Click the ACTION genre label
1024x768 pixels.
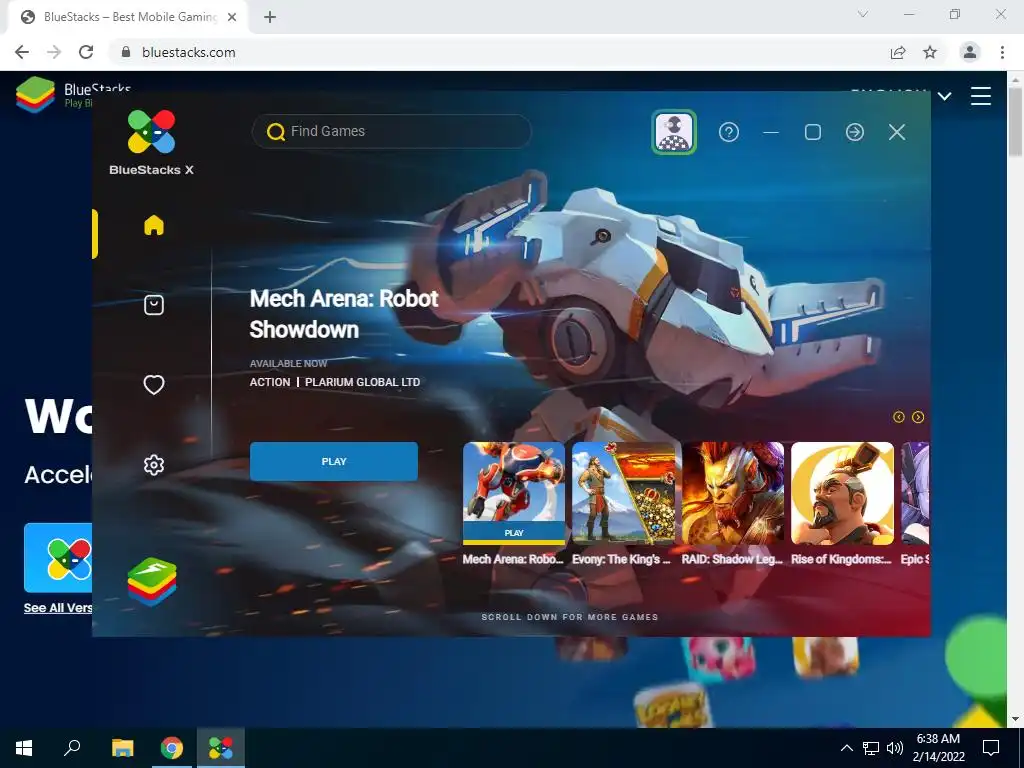tap(270, 382)
